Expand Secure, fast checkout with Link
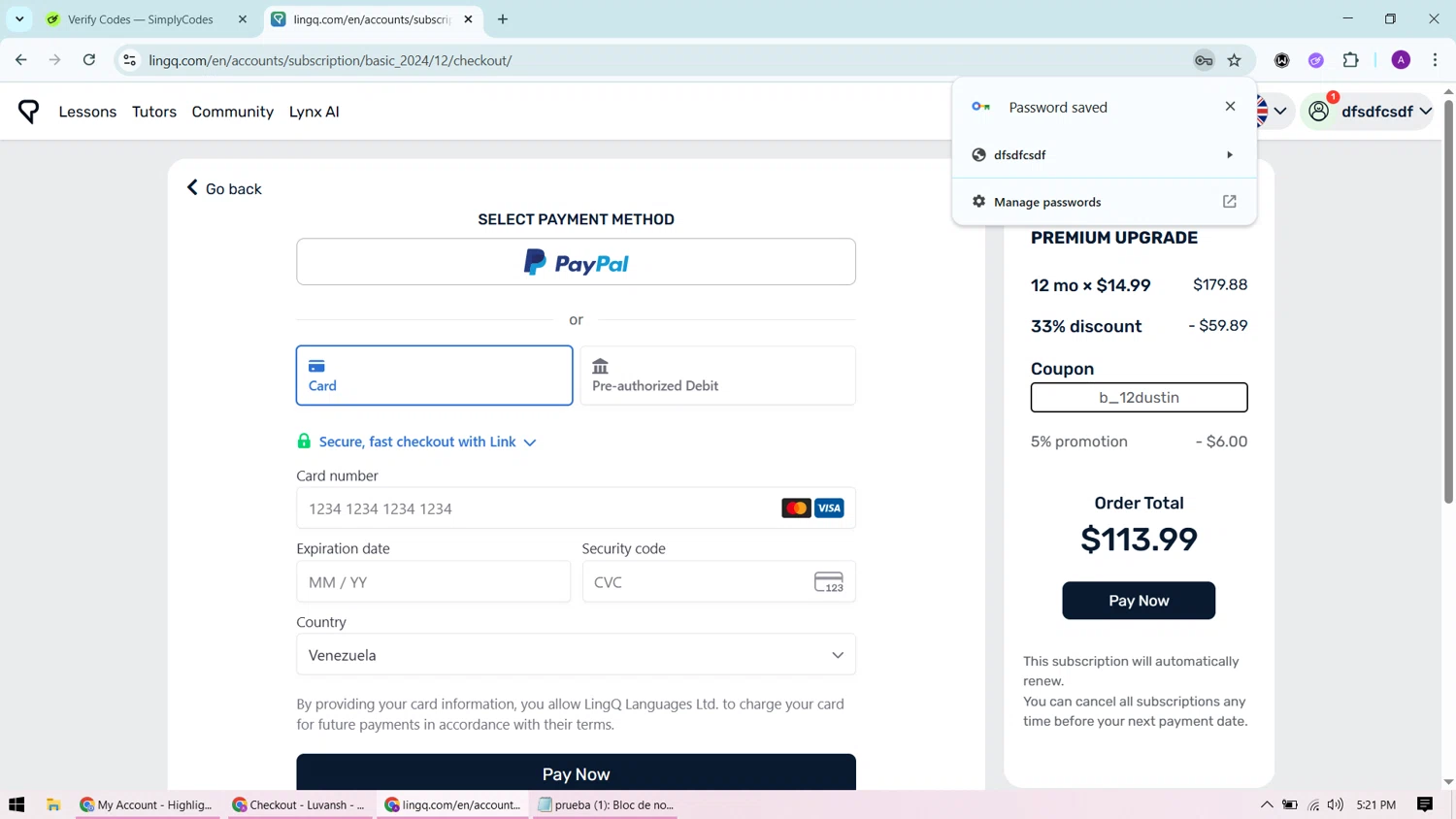Screen dimensions: 1456x819 coord(427,442)
